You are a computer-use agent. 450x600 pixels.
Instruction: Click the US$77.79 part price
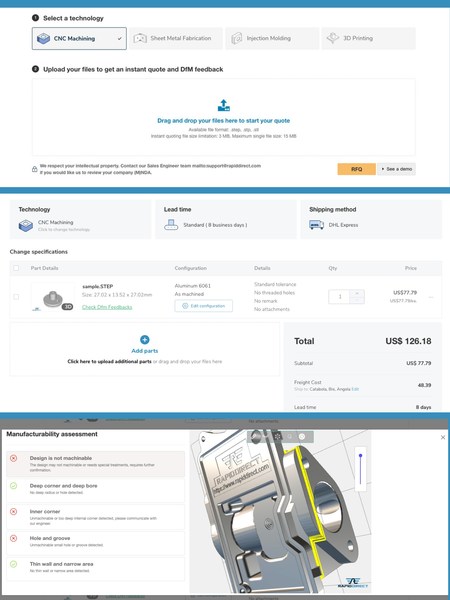pos(405,292)
